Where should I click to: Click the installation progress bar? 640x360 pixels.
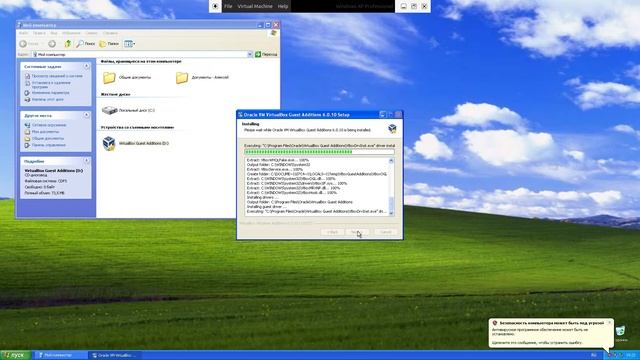pos(319,152)
